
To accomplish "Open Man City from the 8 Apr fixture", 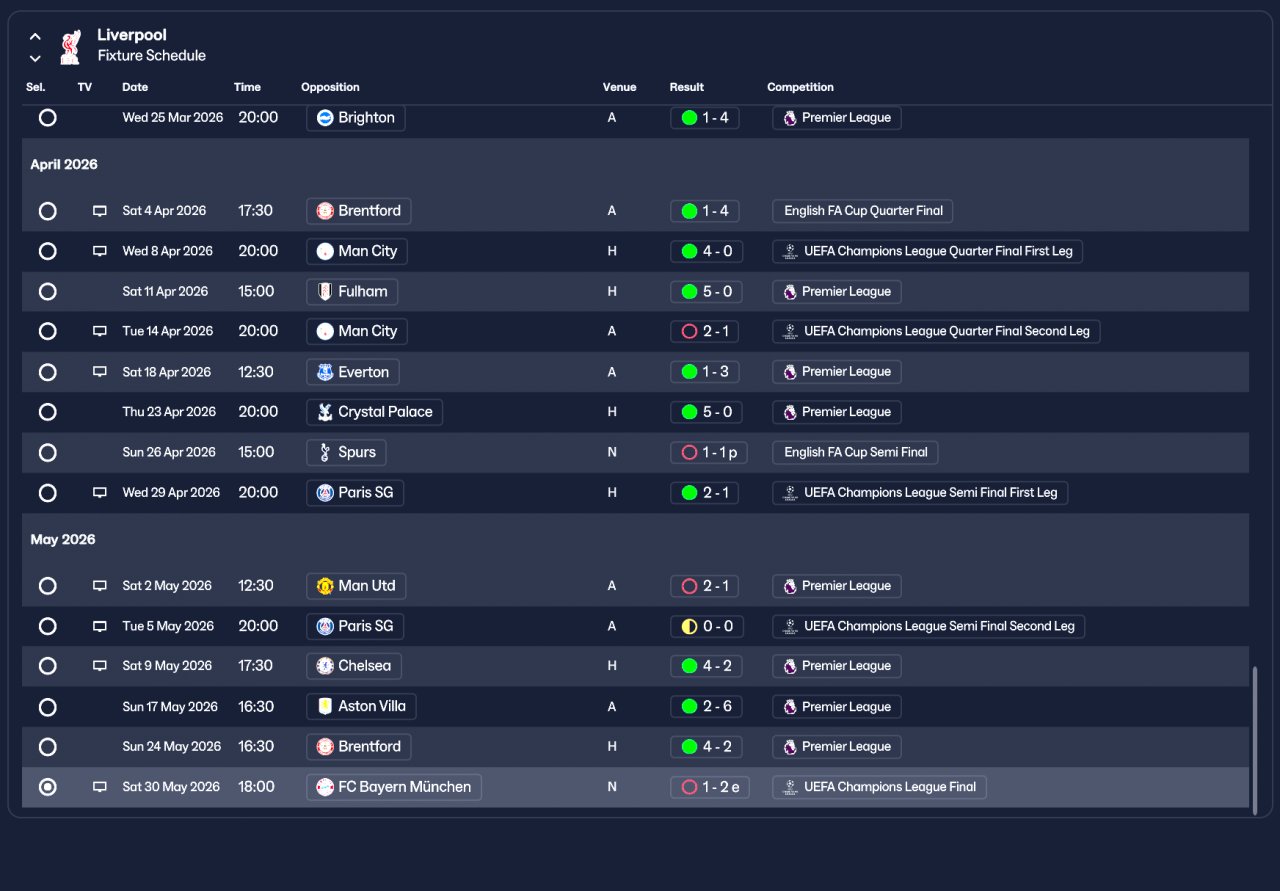I will click(357, 251).
